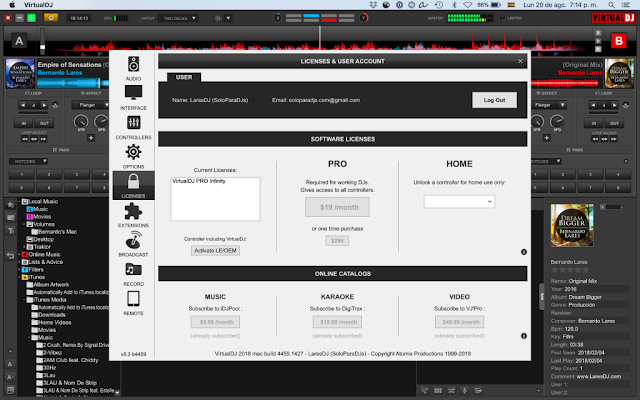Open the Interface settings section
The width and height of the screenshot is (640, 400).
[x=133, y=98]
